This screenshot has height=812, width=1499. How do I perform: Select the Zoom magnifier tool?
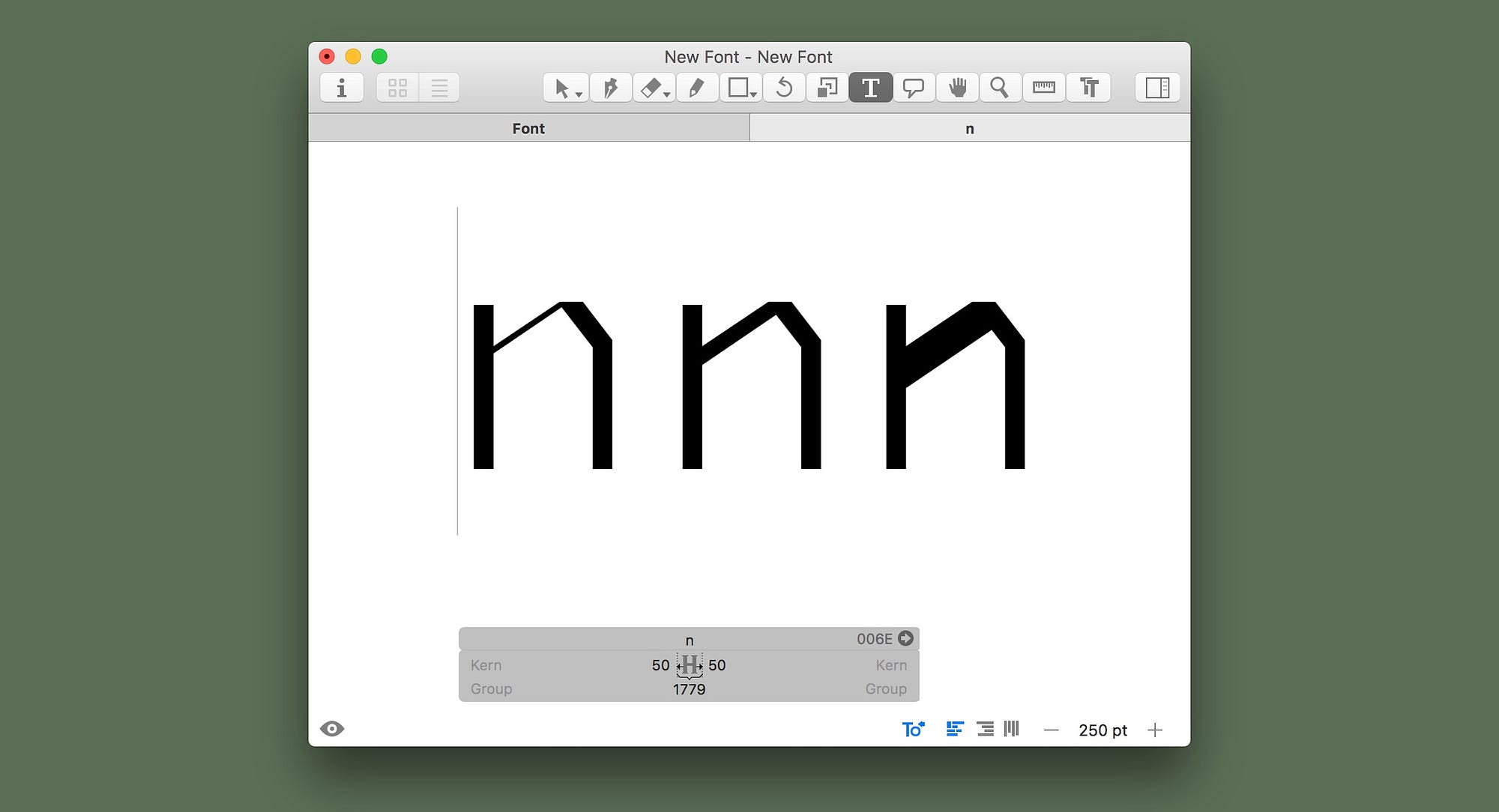[999, 88]
